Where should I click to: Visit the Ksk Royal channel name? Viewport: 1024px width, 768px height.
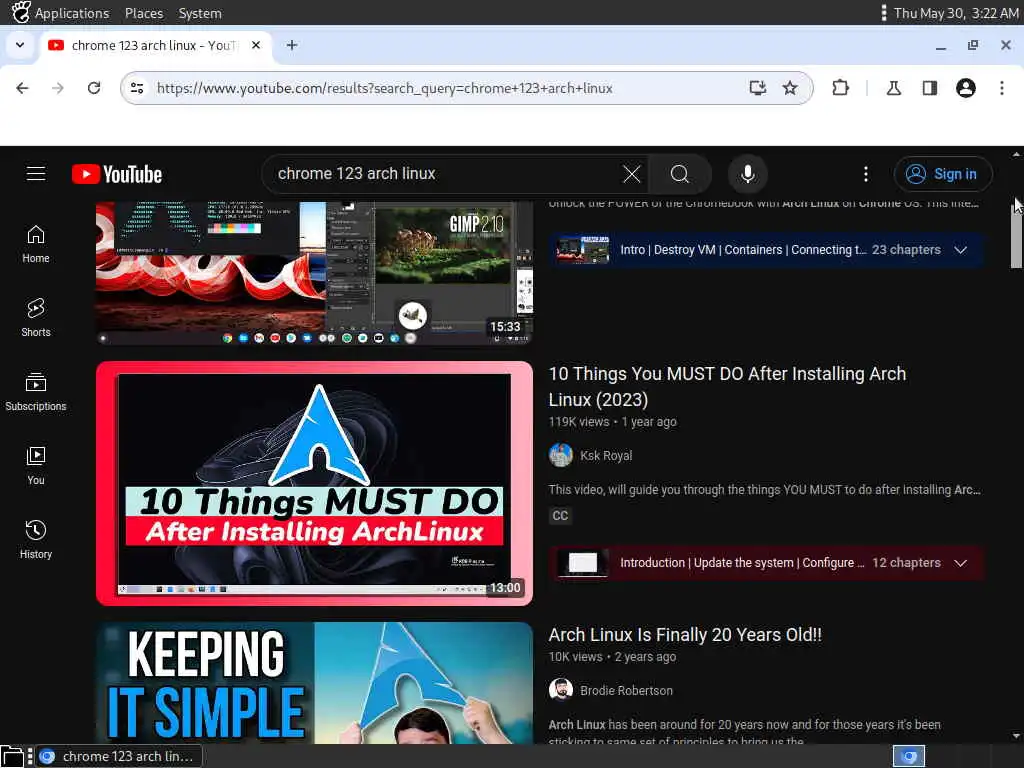[606, 456]
